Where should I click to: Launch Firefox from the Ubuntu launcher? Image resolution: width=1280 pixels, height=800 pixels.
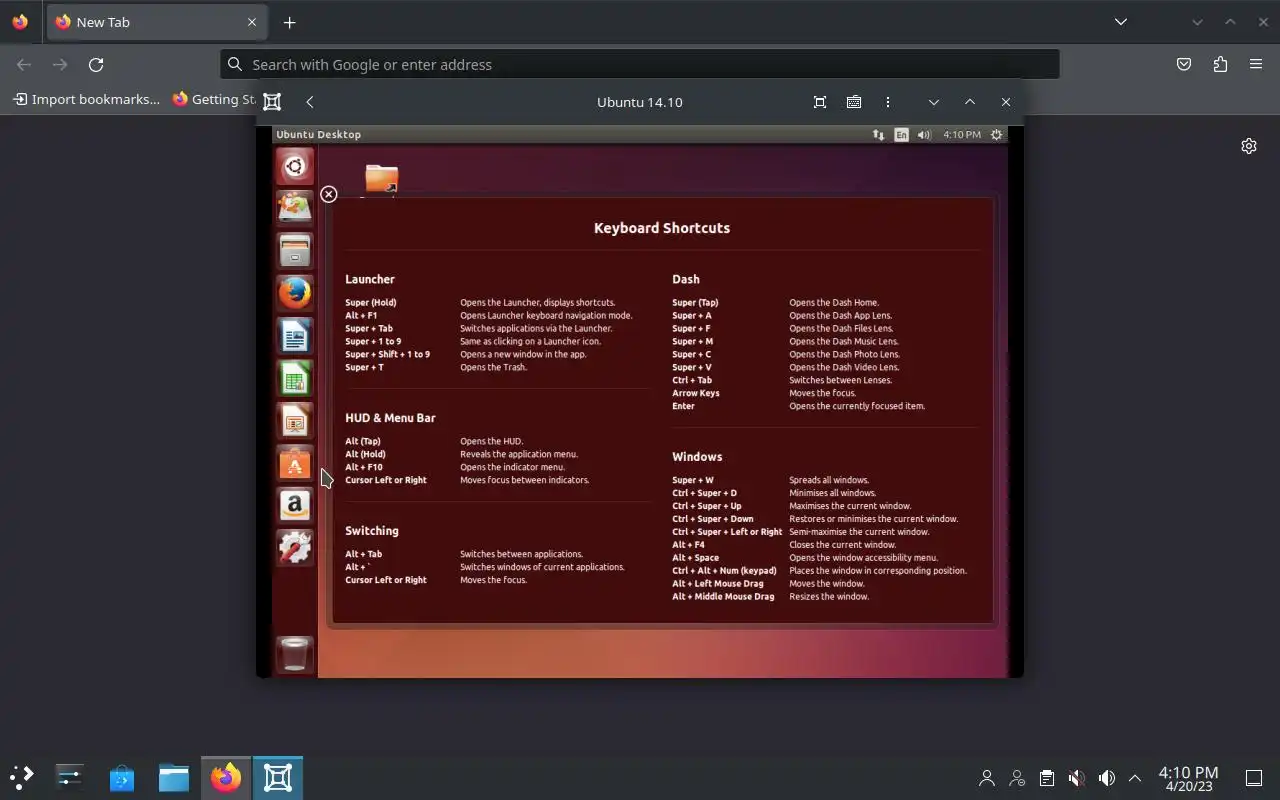294,293
